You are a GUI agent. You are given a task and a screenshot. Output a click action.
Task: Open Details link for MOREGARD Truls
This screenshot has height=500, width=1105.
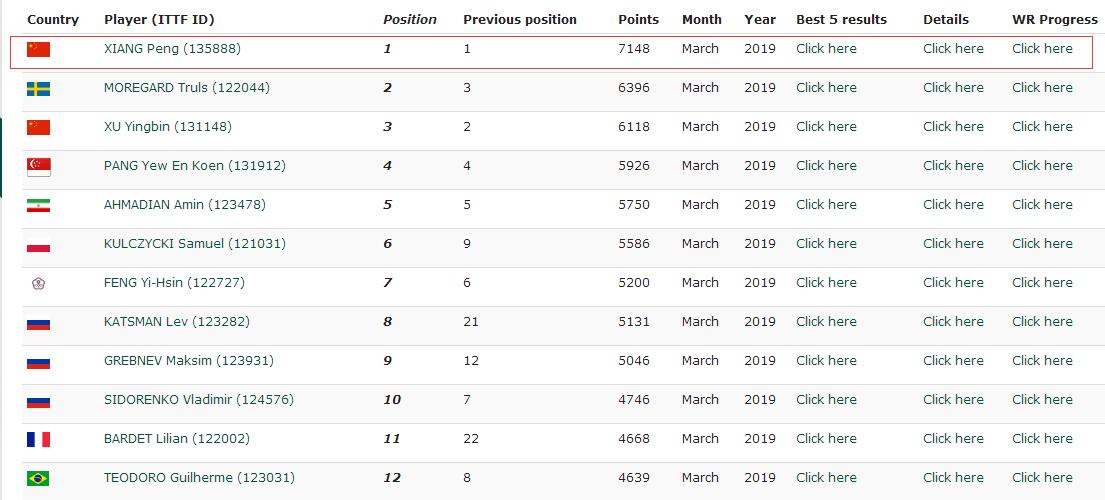pyautogui.click(x=953, y=88)
